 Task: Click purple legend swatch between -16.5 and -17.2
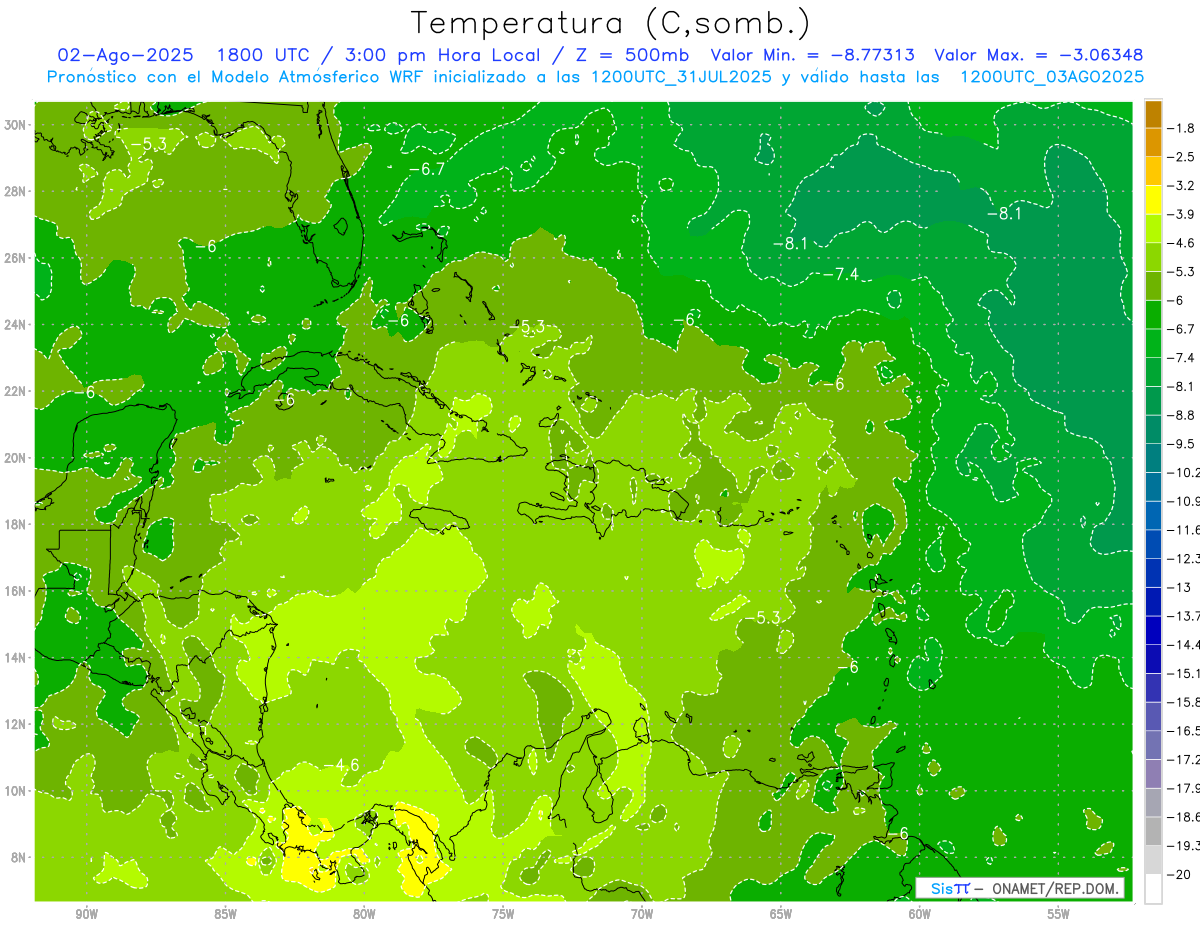[x=1153, y=745]
